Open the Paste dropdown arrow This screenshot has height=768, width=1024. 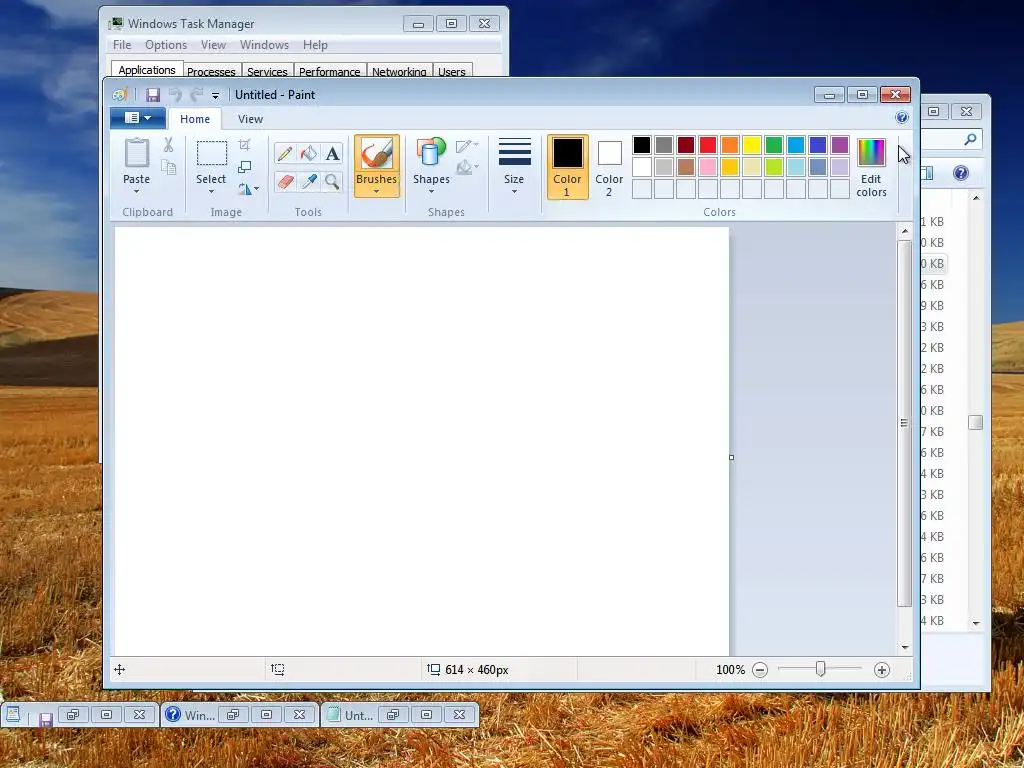click(x=136, y=191)
